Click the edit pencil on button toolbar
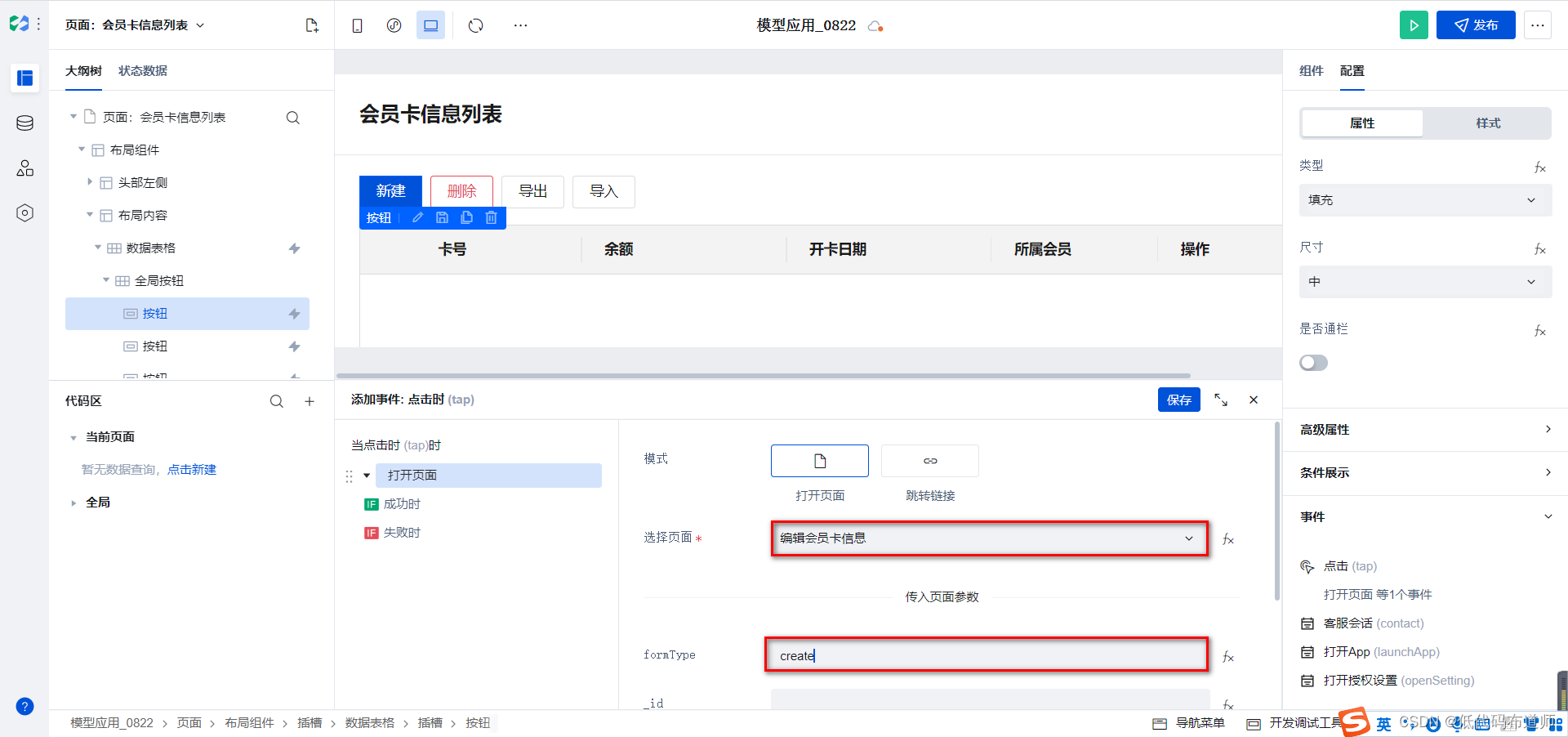 (417, 217)
